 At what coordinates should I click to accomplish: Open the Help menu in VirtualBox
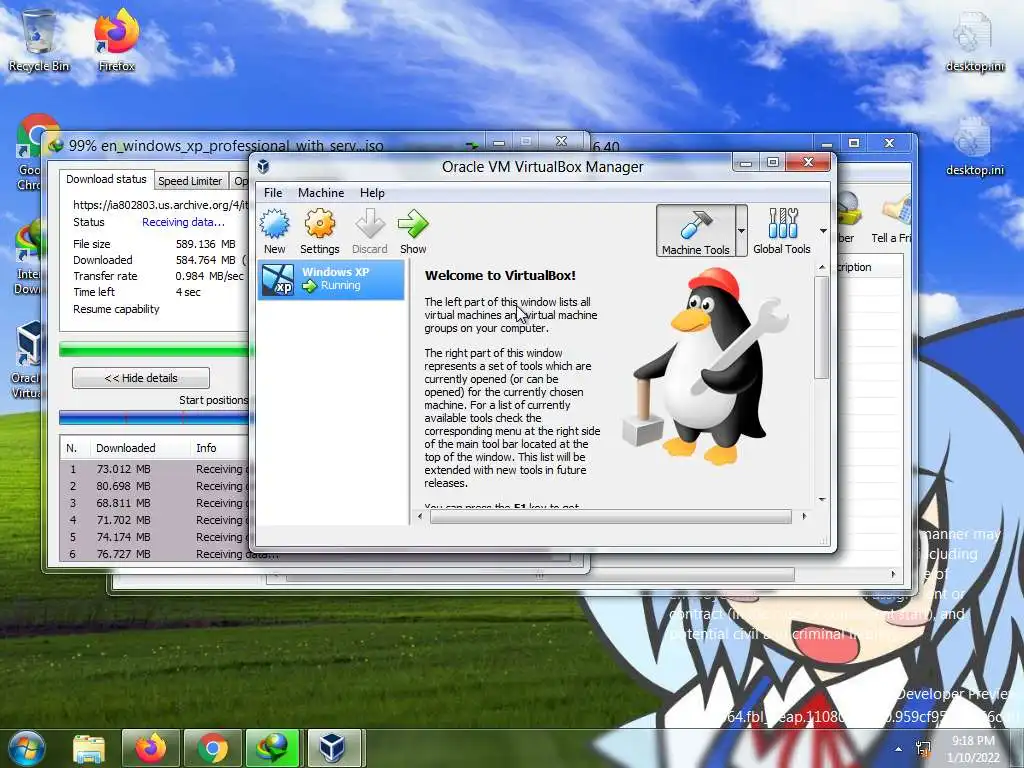click(372, 193)
